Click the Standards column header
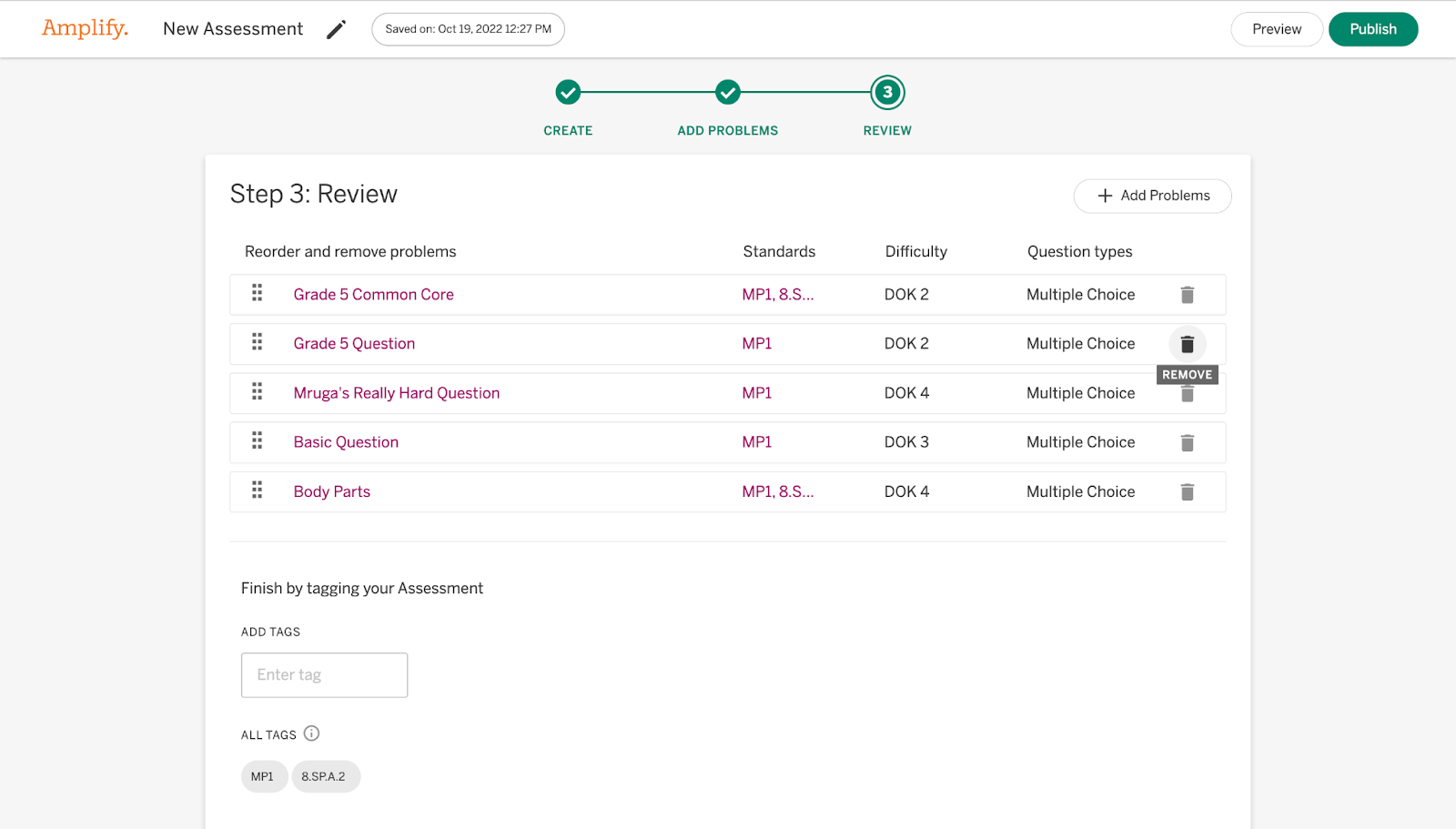Viewport: 1456px width, 829px height. click(779, 252)
